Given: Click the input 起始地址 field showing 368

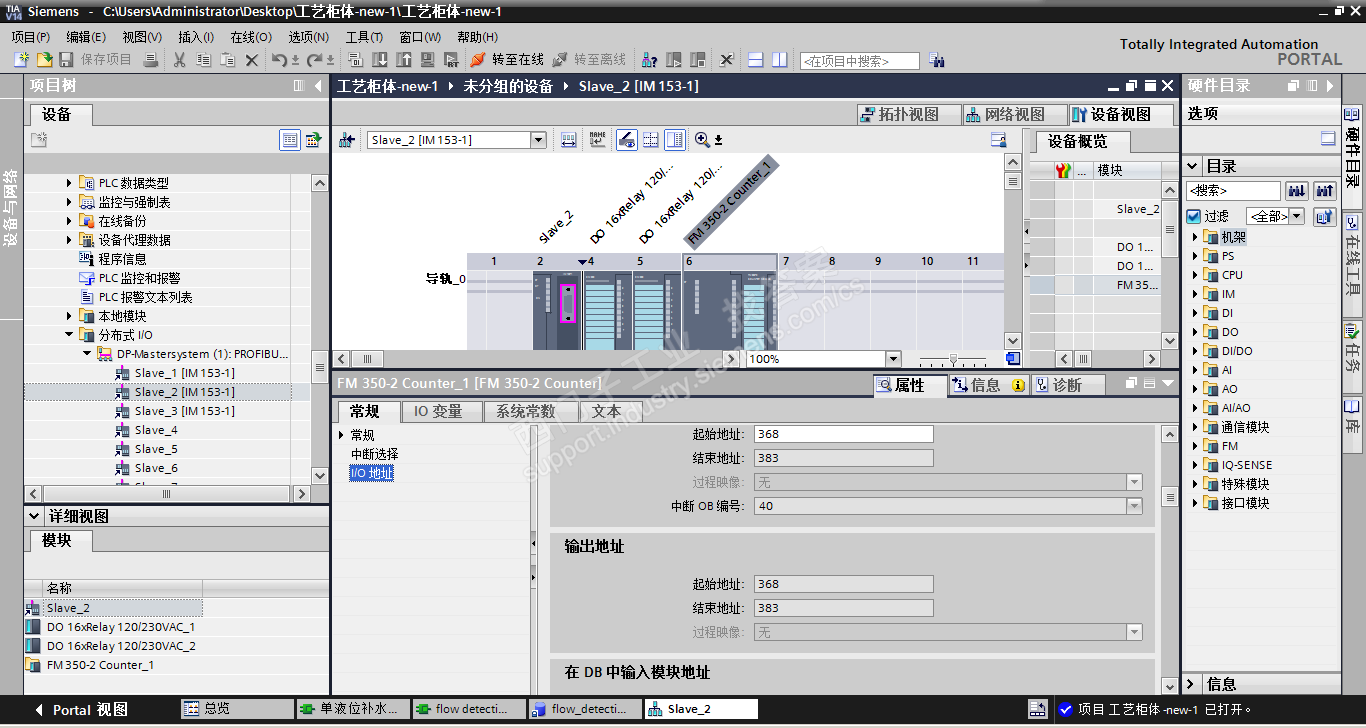Looking at the screenshot, I should (x=843, y=434).
